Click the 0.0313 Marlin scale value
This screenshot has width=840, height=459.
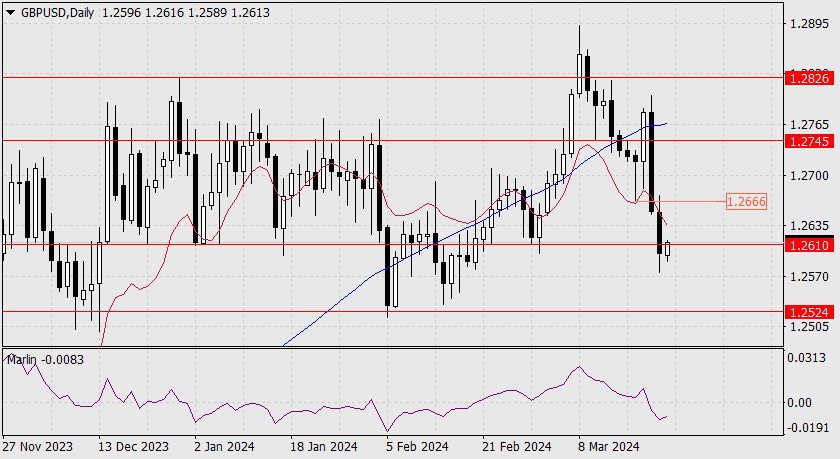(x=806, y=358)
